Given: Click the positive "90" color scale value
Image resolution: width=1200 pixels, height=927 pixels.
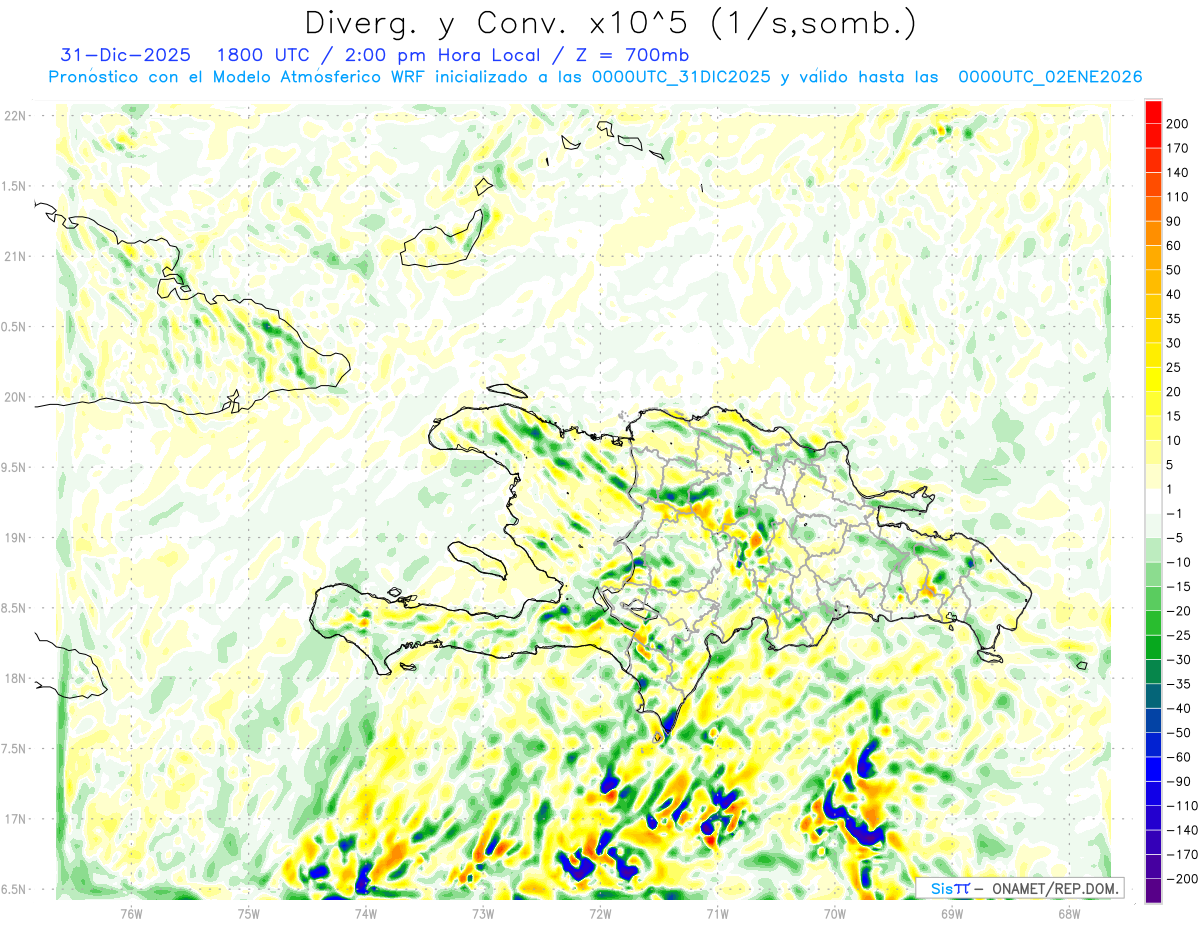Looking at the screenshot, I should [x=1174, y=222].
